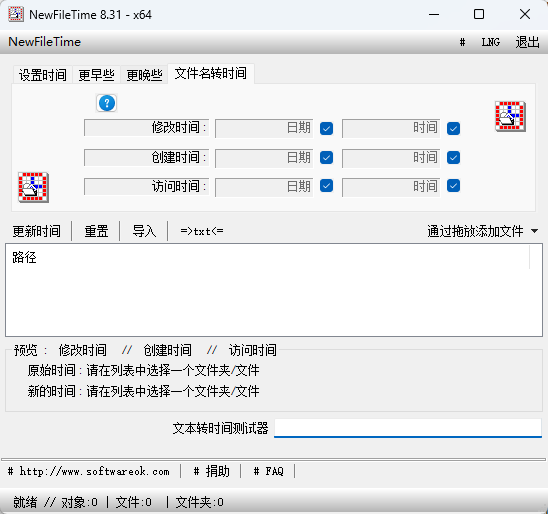
Task: Click the 路径 column header
Action: [268, 257]
